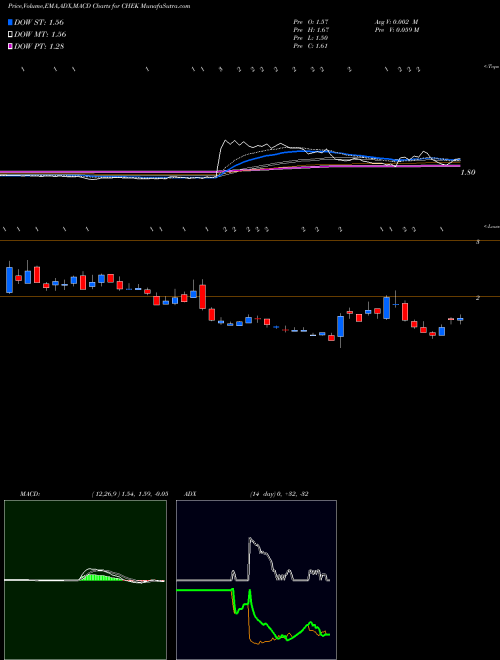
Task: Select the 'DOW MT: 1.56' legend label
Action: [40, 35]
